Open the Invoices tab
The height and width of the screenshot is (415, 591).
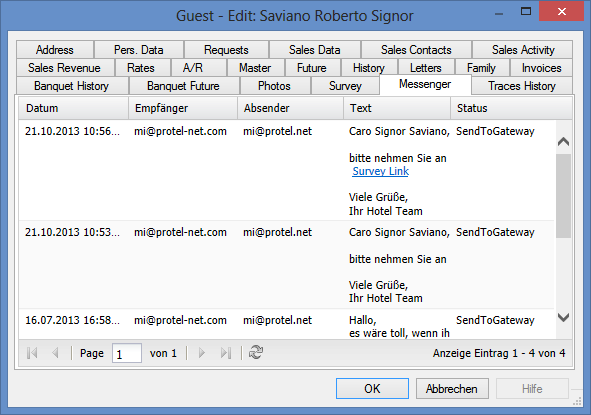pyautogui.click(x=542, y=68)
